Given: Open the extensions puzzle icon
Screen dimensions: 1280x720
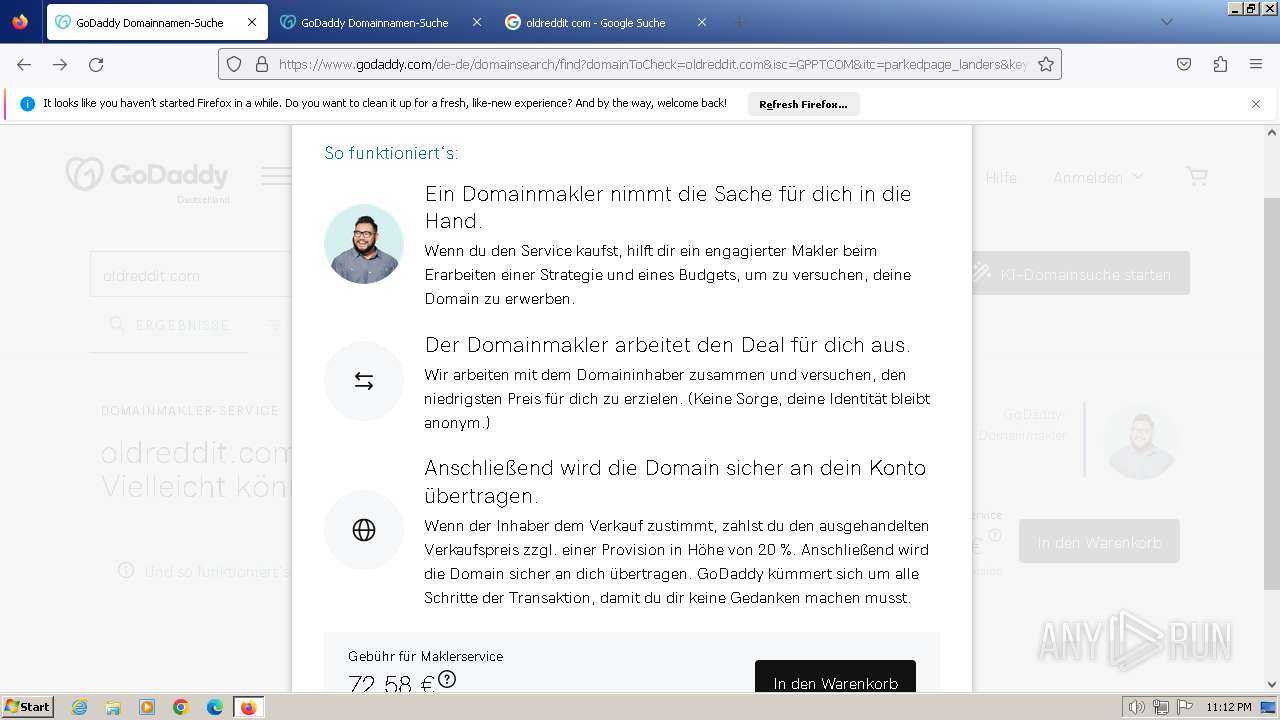Looking at the screenshot, I should [x=1220, y=64].
